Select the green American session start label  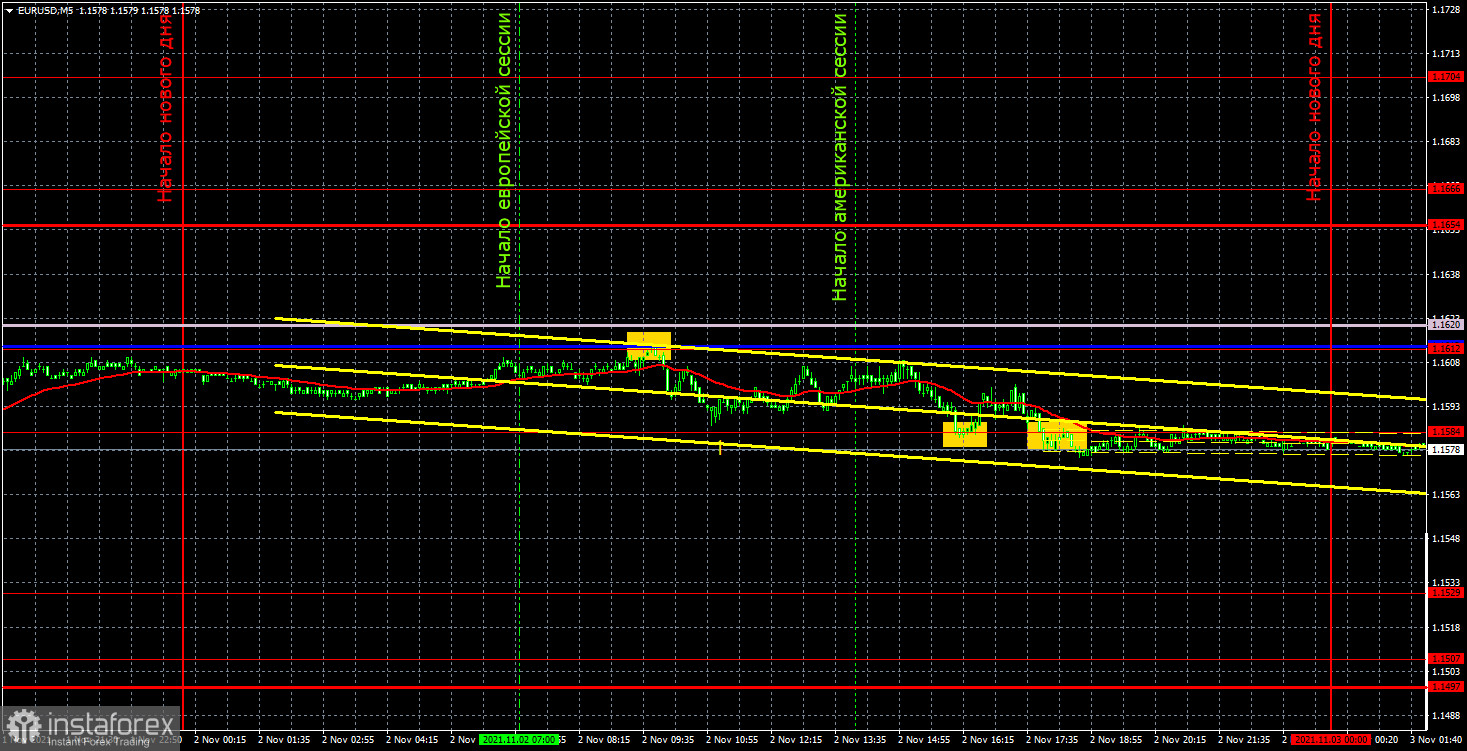840,157
